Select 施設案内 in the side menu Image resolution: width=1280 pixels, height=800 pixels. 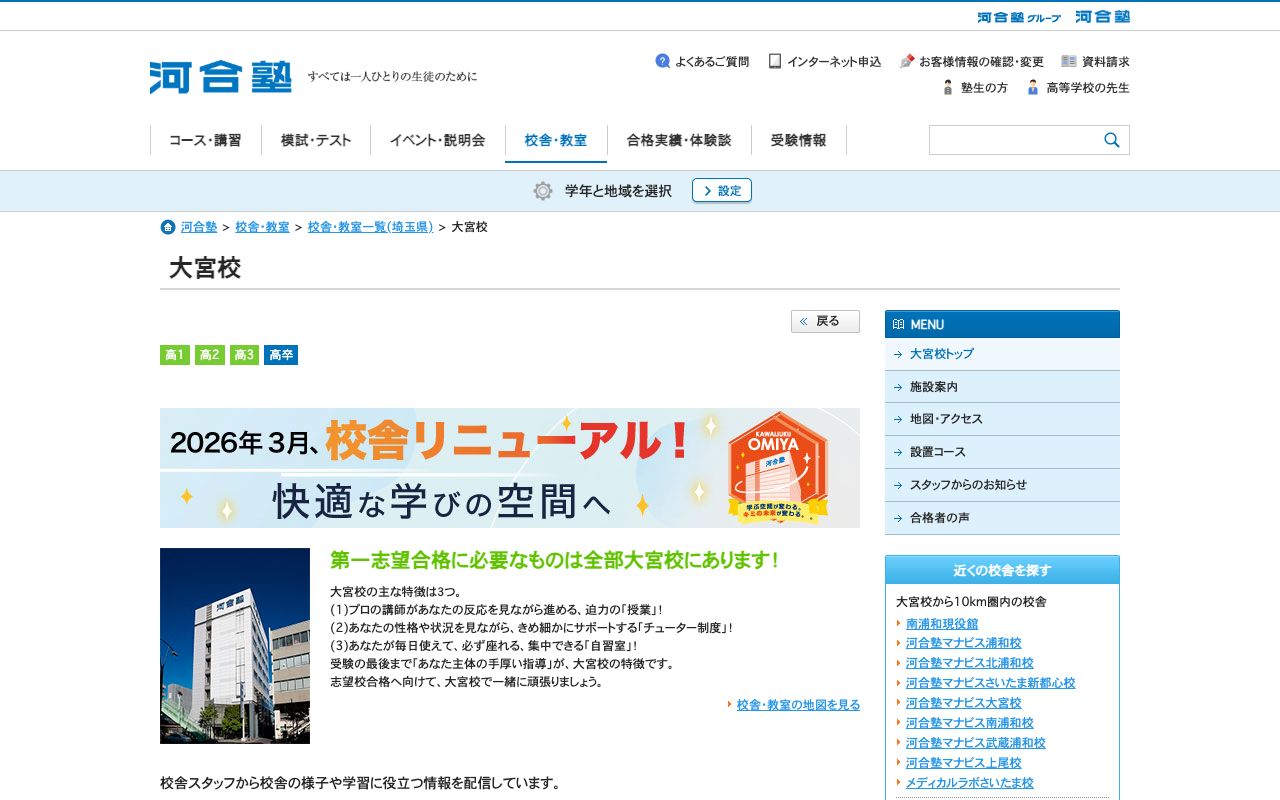click(x=1002, y=387)
